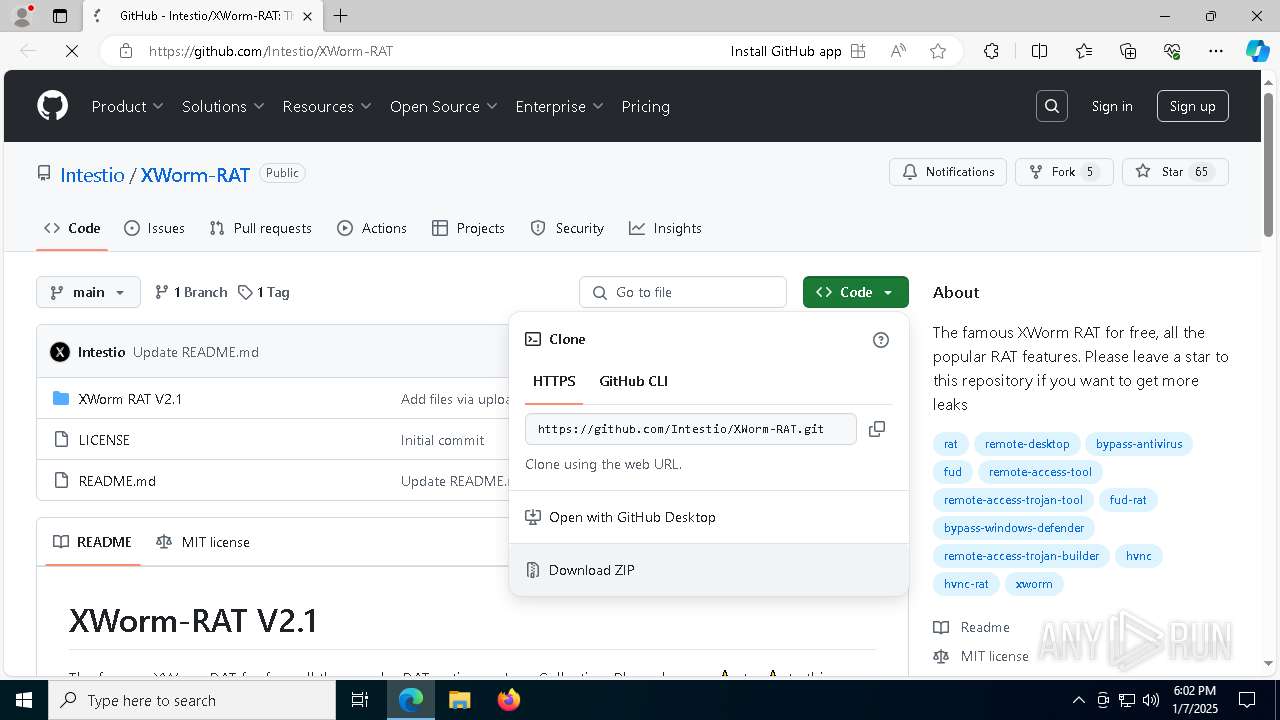View site information lock icon
Viewport: 1280px width, 720px height.
pyautogui.click(x=126, y=51)
